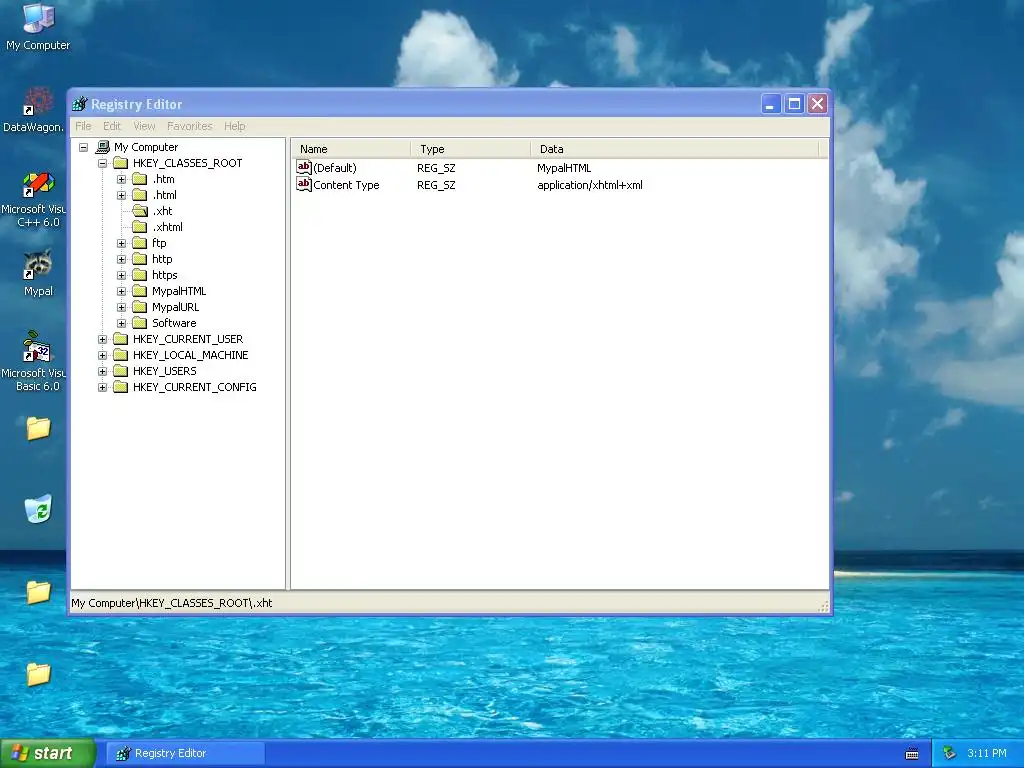Expand the .html key
This screenshot has width=1024, height=768.
[121, 195]
